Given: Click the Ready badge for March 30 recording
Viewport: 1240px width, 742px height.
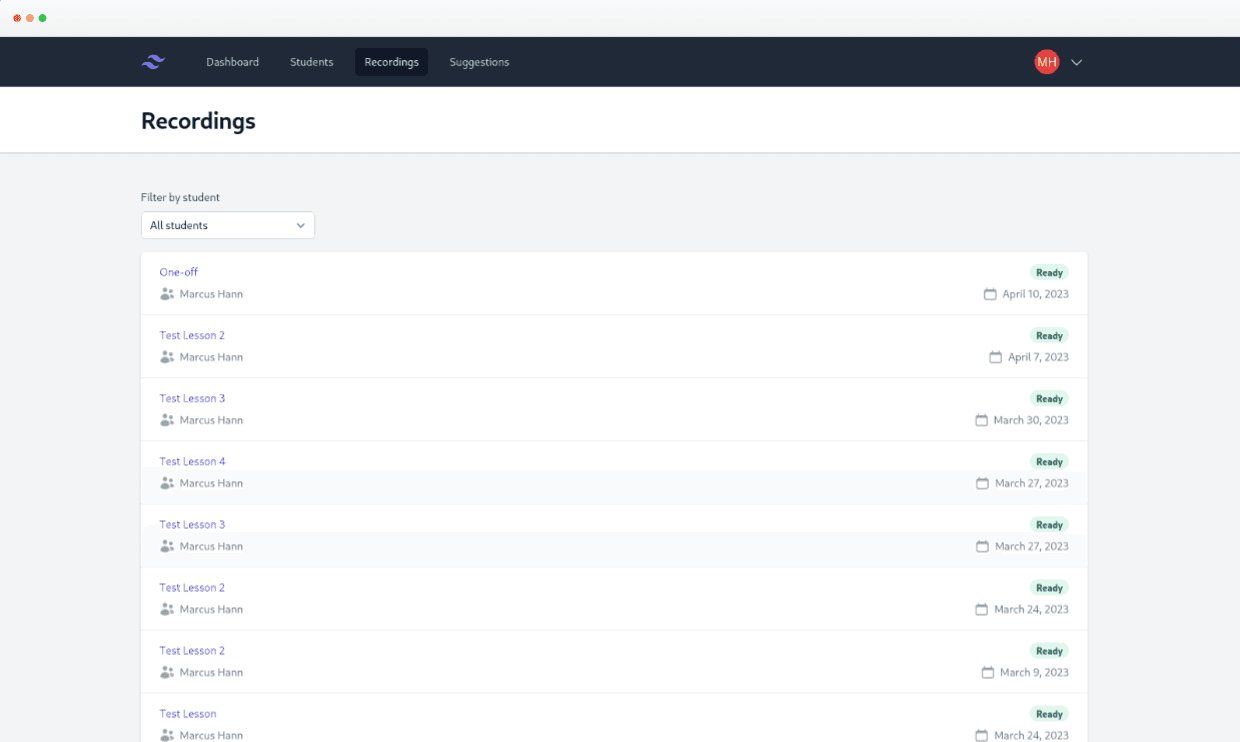Looking at the screenshot, I should (x=1049, y=398).
